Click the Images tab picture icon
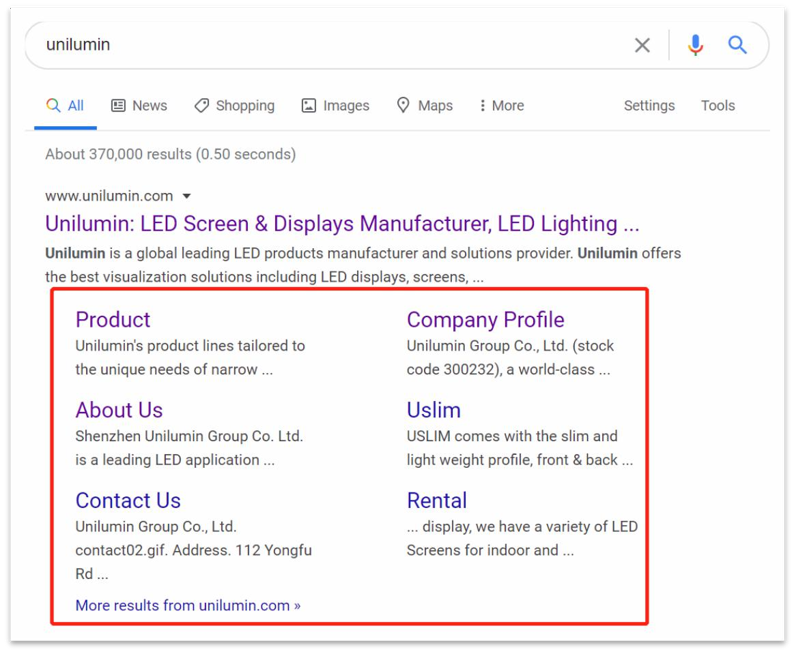The image size is (794, 654). click(309, 105)
